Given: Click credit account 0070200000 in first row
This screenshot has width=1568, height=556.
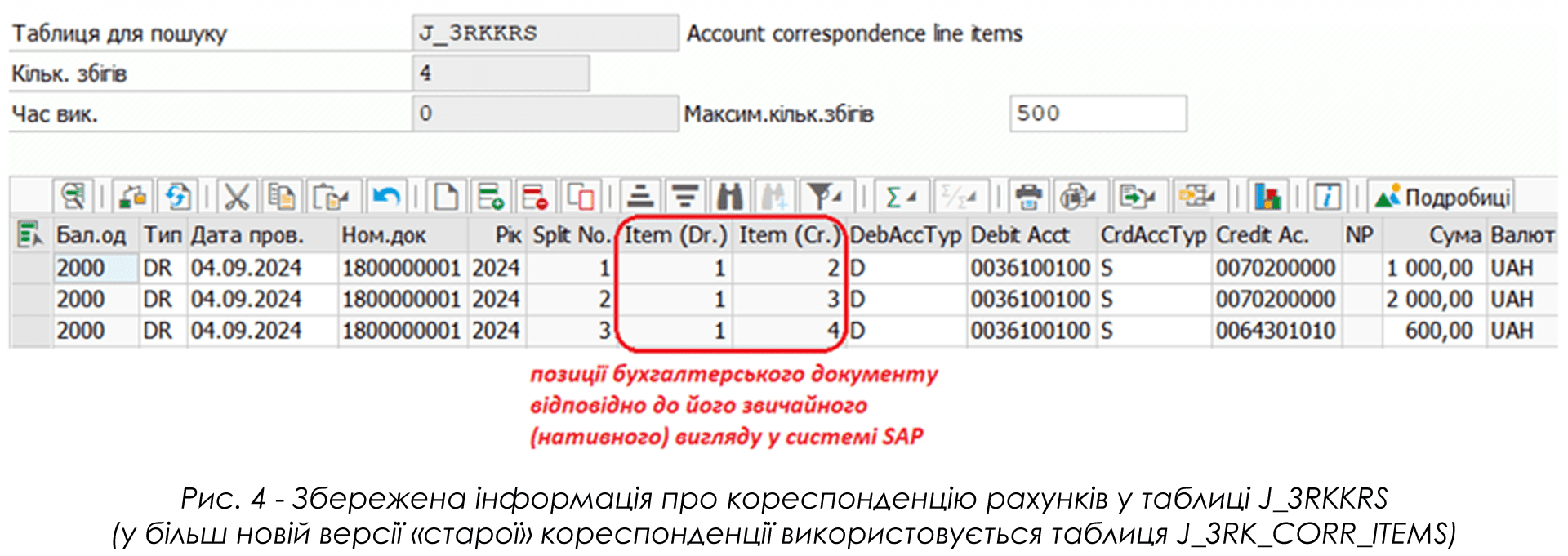Looking at the screenshot, I should point(1276,268).
